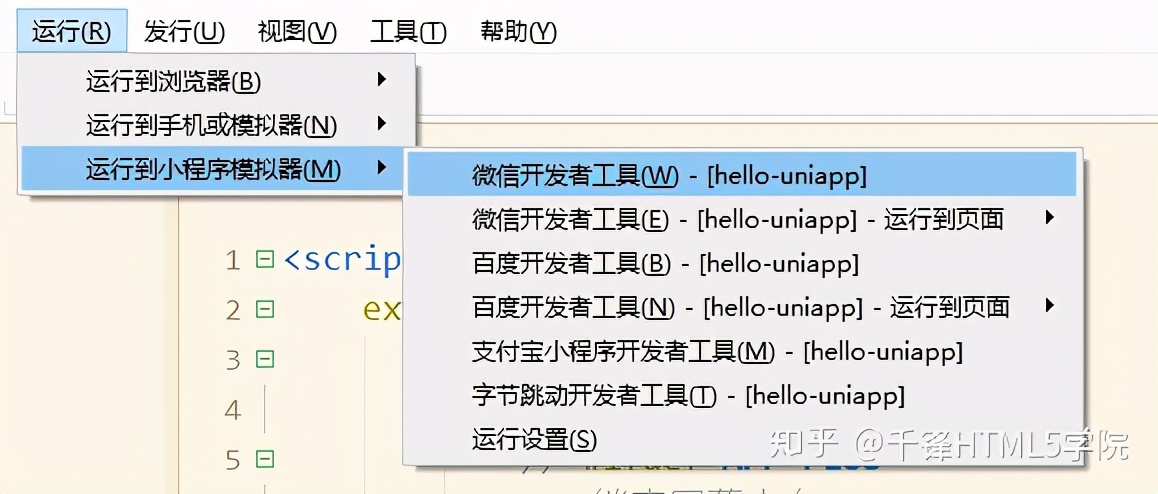Image resolution: width=1158 pixels, height=494 pixels.
Task: Run in 字节跳动开发者工具(T)
Action: (742, 396)
